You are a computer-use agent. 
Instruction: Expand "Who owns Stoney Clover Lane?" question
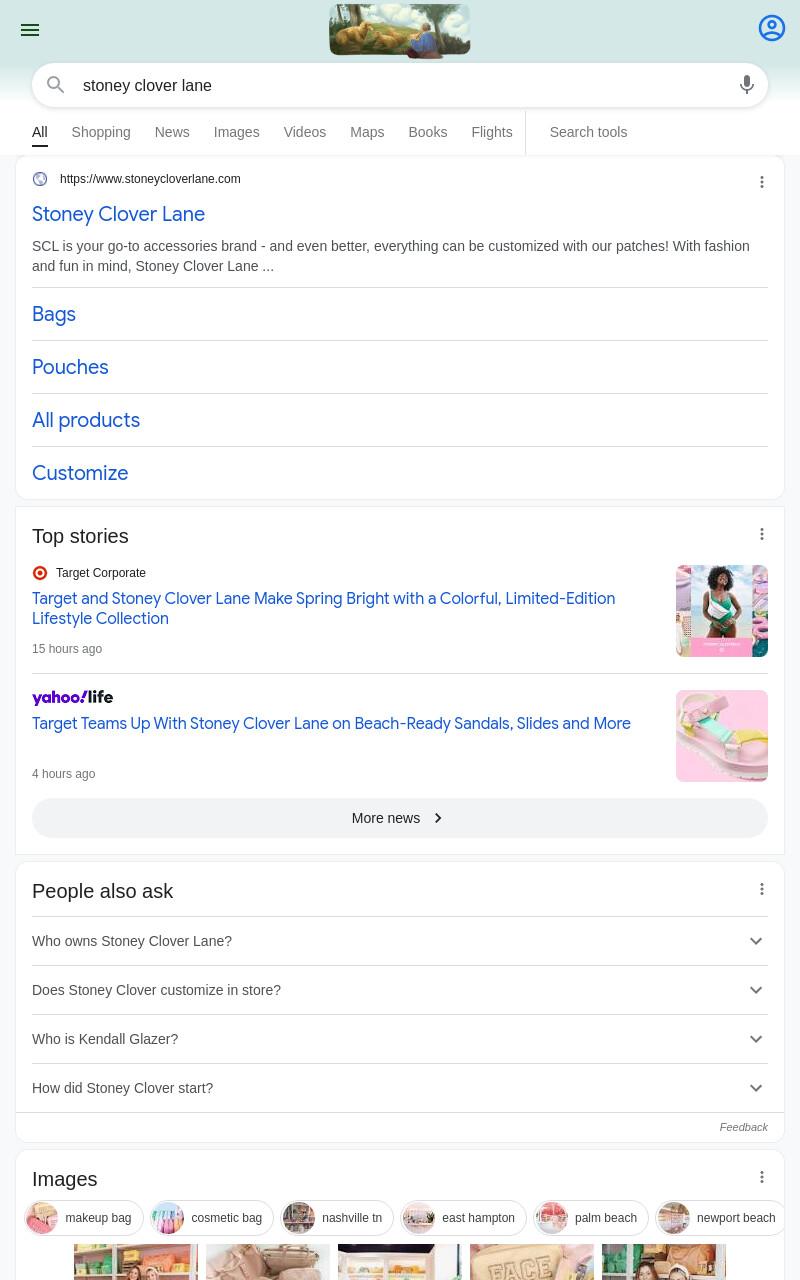(x=400, y=941)
